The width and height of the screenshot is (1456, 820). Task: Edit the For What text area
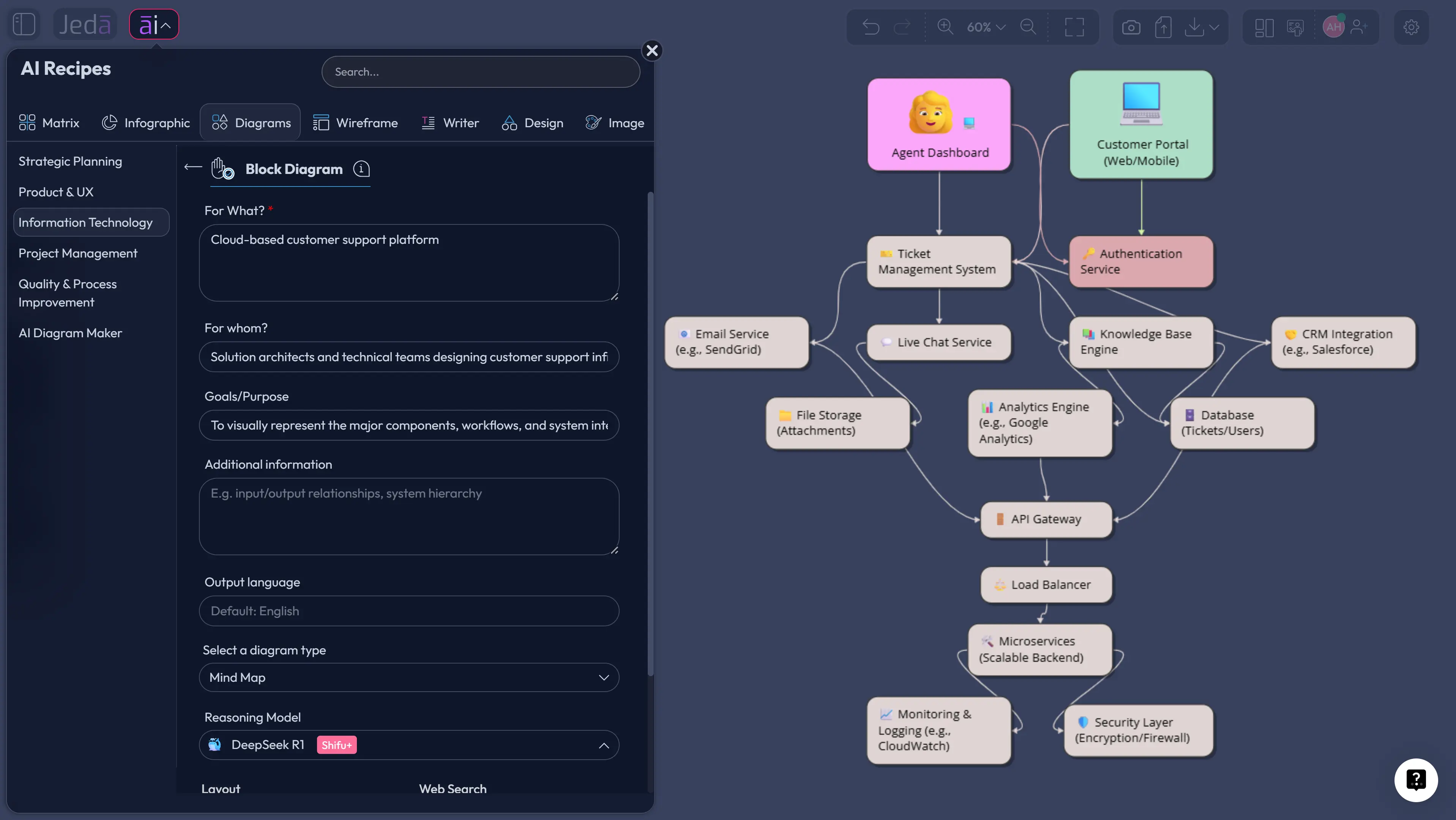[409, 263]
